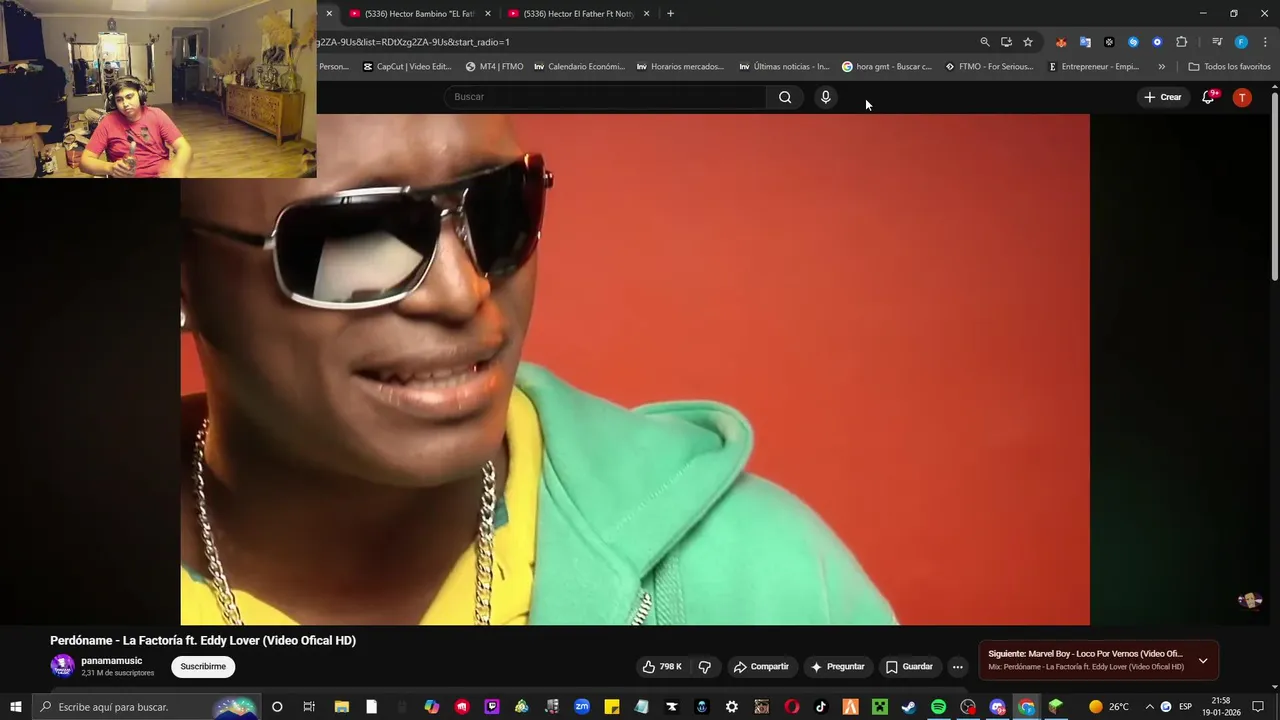Open 'Entrepreneur - Empi...' bookmark

[x=1094, y=67]
